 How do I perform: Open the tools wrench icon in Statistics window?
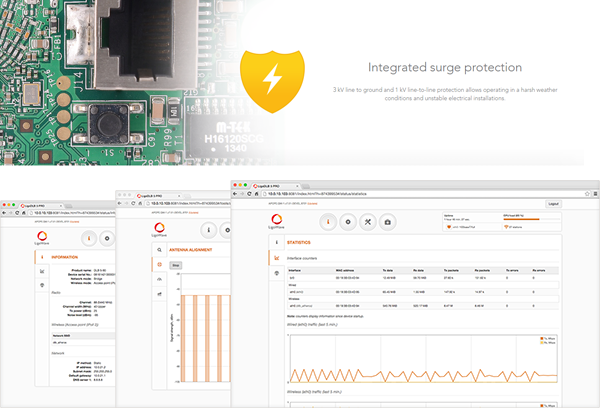[x=368, y=222]
